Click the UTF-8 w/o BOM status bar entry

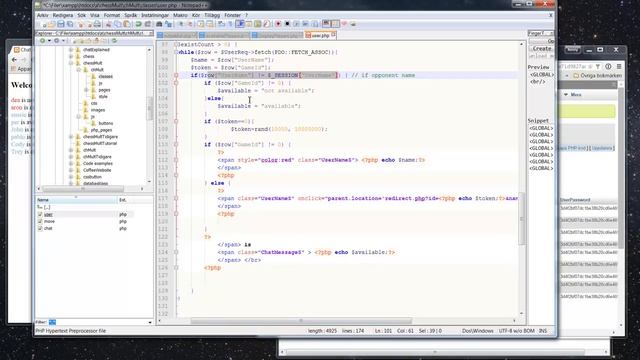pos(516,331)
